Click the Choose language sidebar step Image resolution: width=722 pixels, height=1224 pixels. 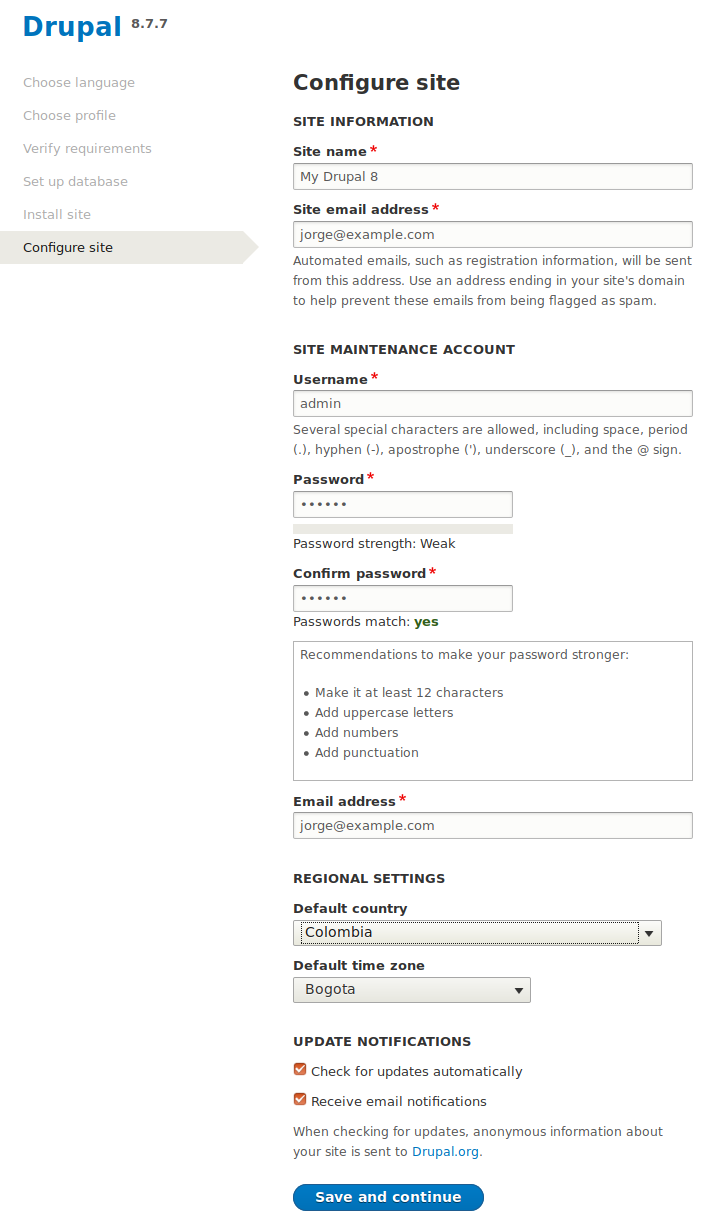(79, 82)
